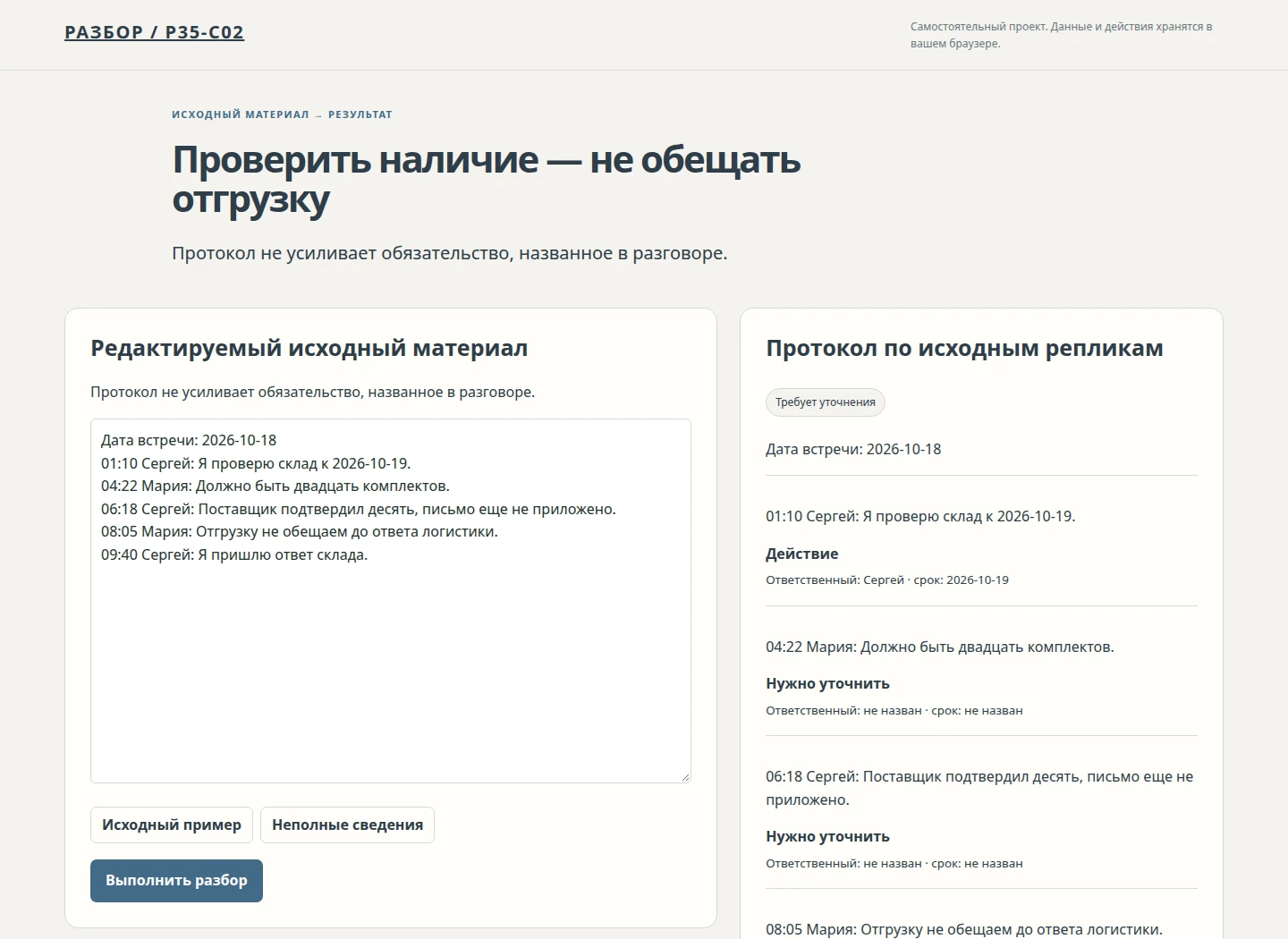1288x939 pixels.
Task: Click the line 09:40 Сергей in the text area
Action: point(234,554)
